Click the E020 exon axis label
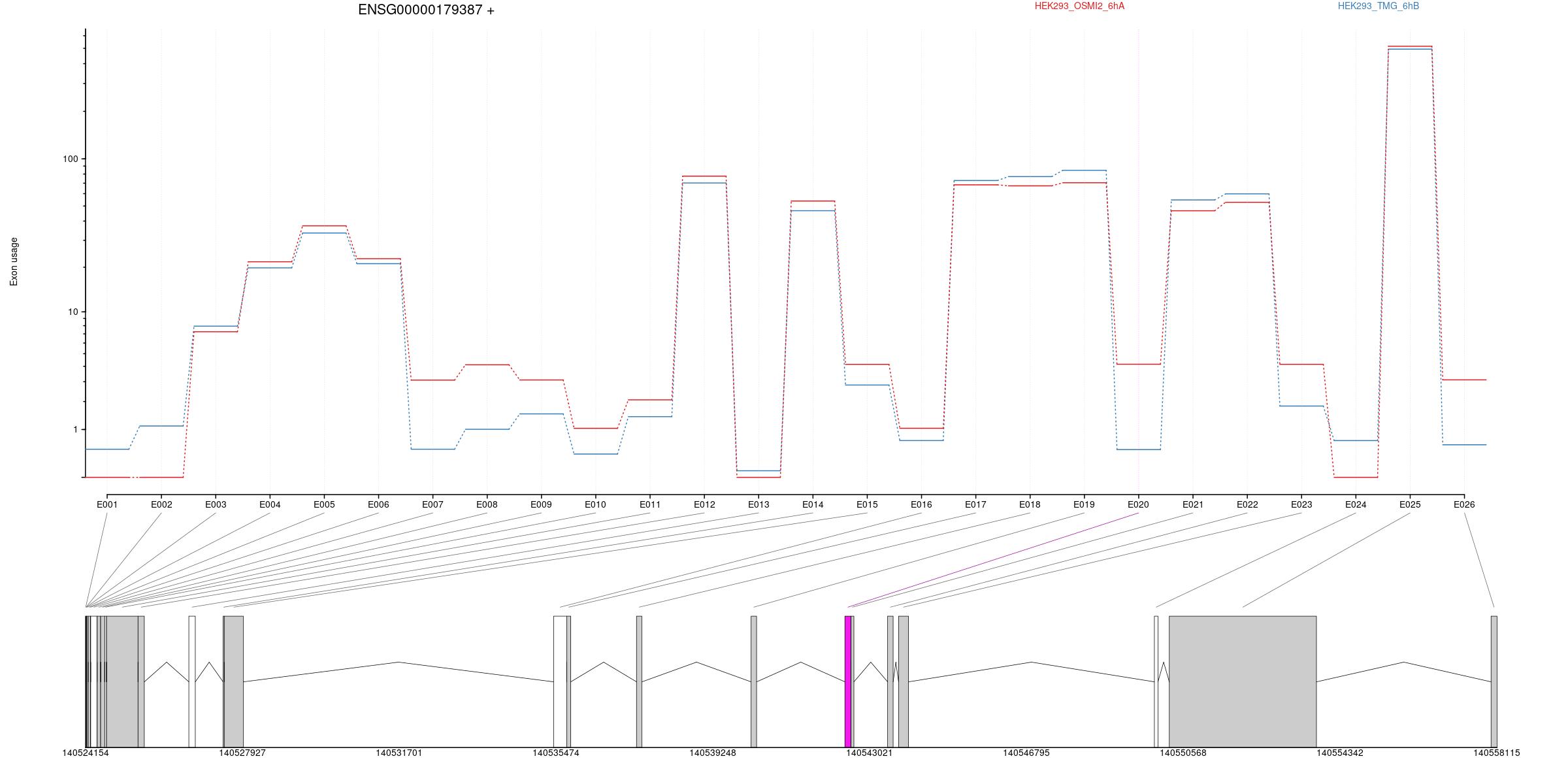1568x784 pixels. pyautogui.click(x=1138, y=504)
